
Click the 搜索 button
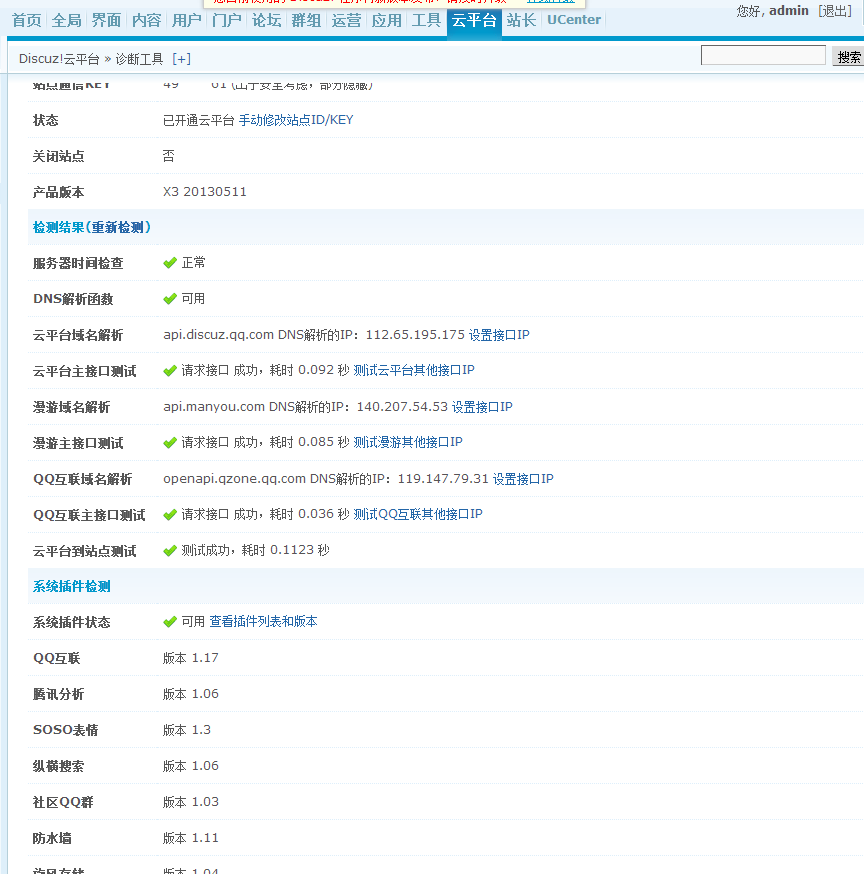pyautogui.click(x=848, y=57)
